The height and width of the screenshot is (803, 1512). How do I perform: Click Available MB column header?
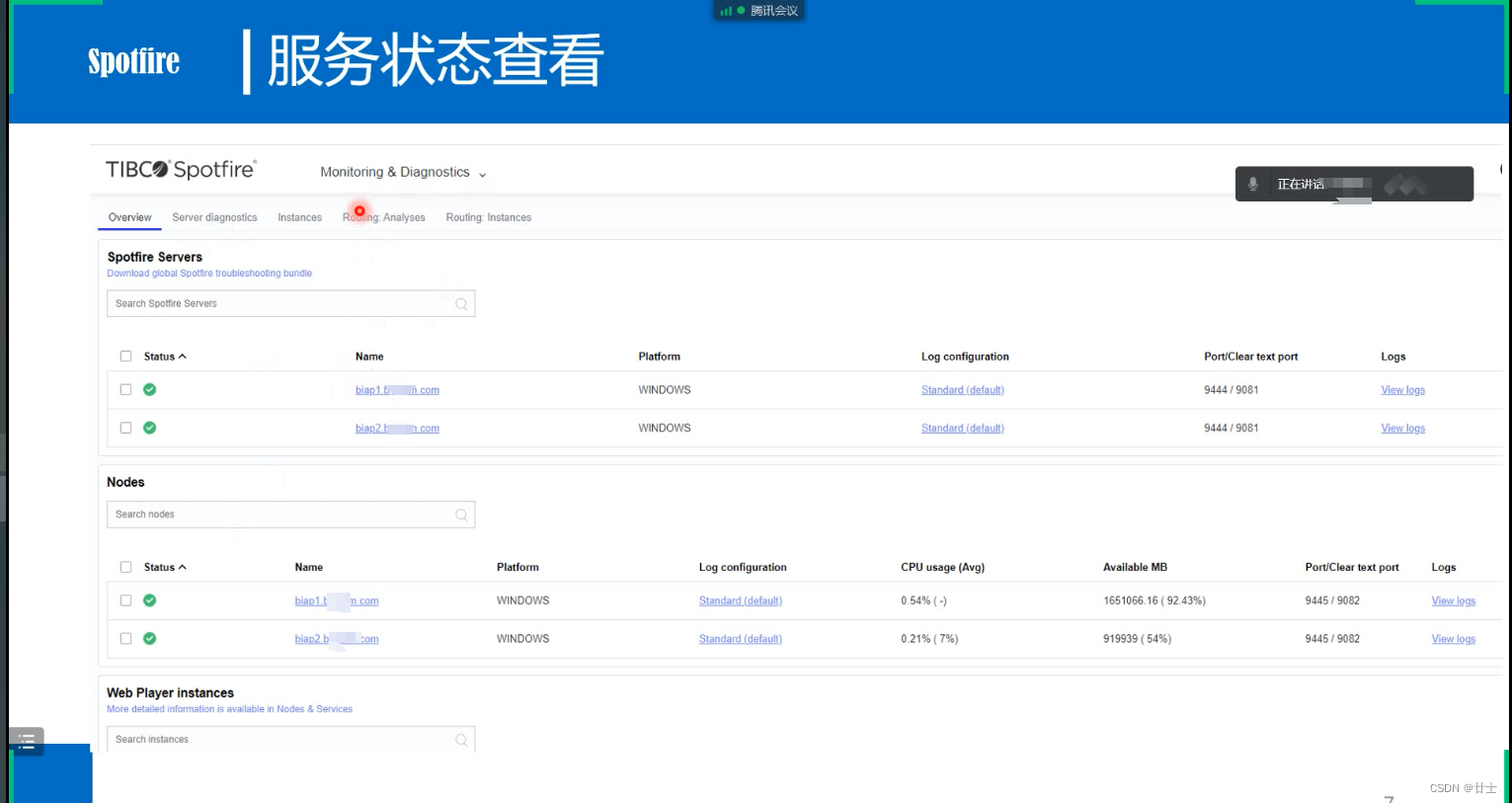click(1135, 567)
